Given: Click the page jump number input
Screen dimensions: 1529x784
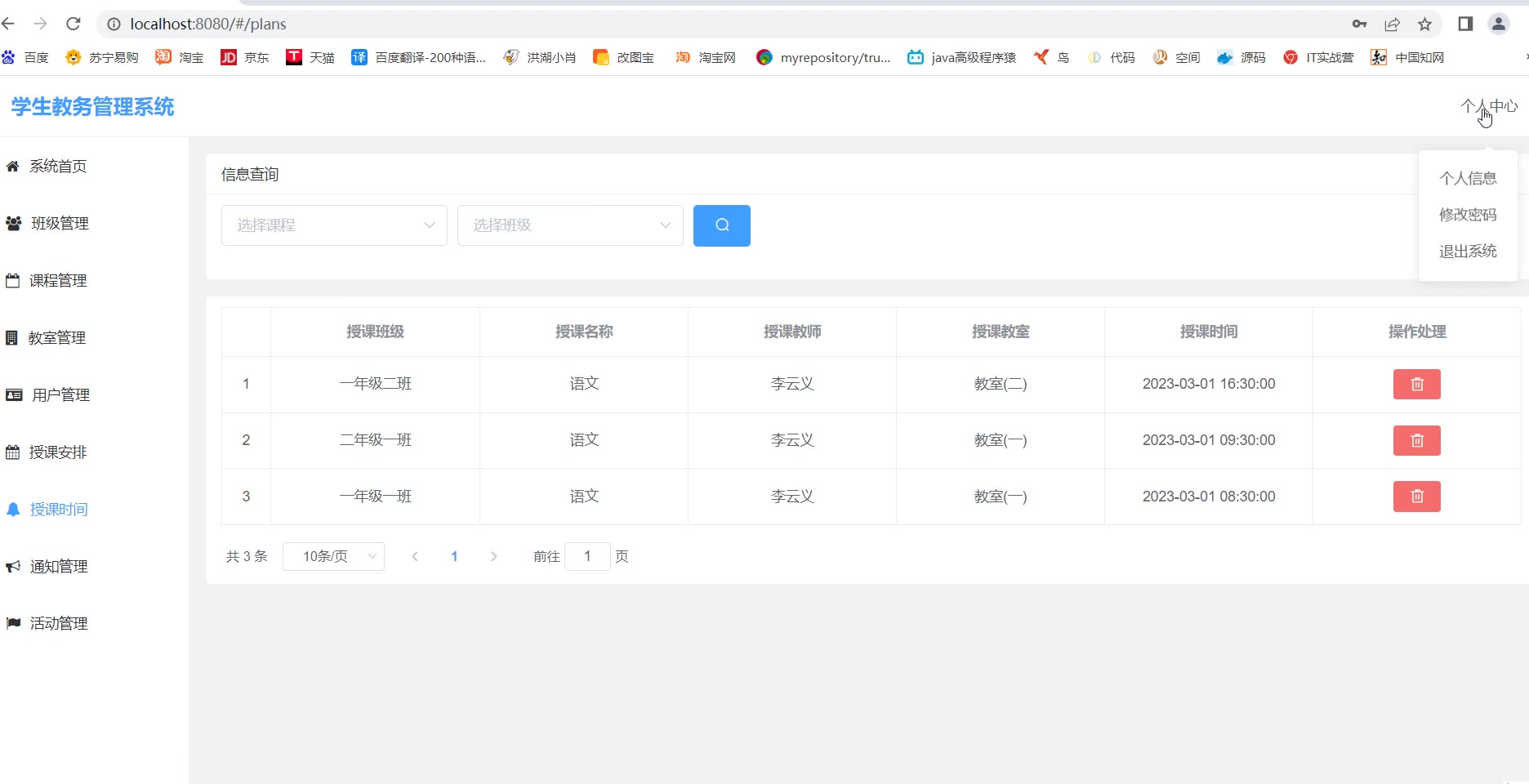Looking at the screenshot, I should 587,556.
